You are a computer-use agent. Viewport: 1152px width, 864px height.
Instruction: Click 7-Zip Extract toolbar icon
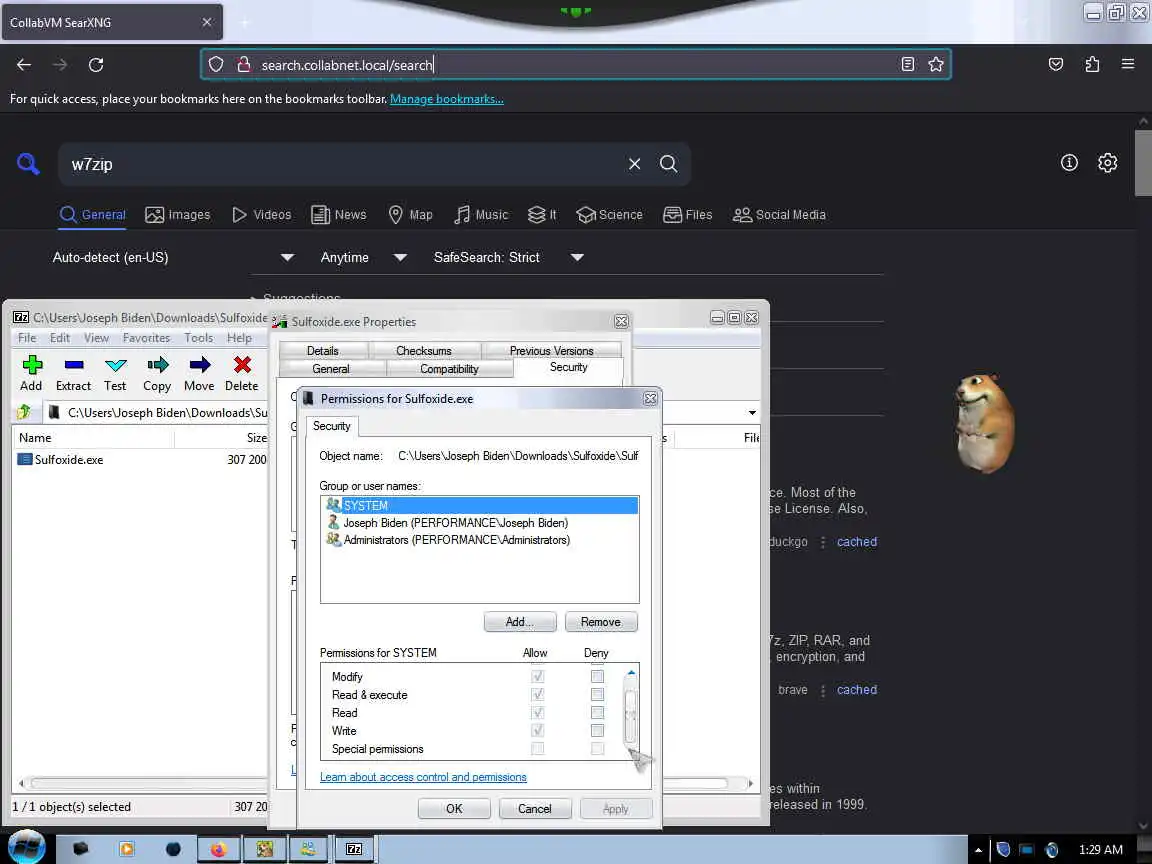point(73,365)
